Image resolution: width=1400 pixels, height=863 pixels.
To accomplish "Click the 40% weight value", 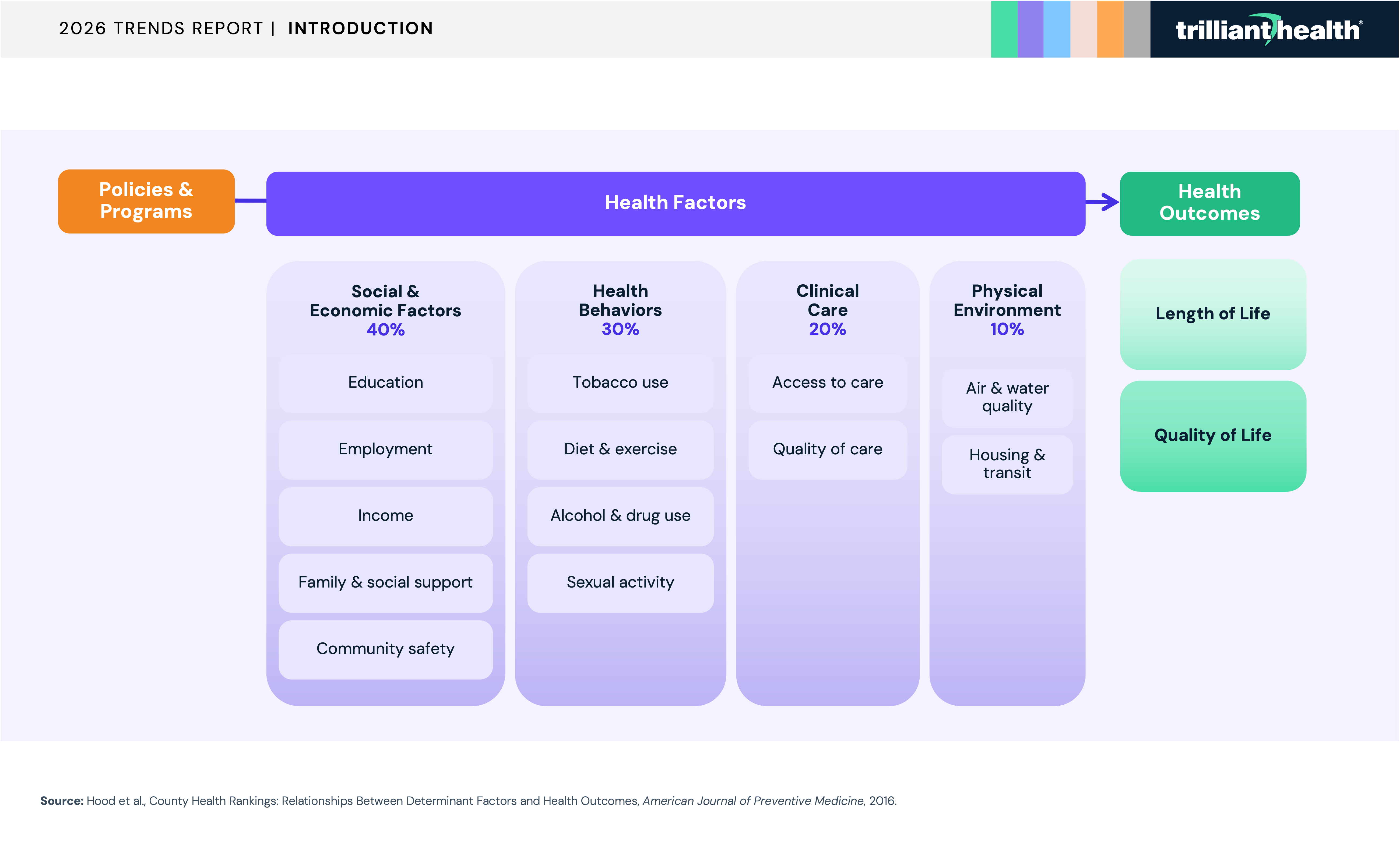I will (x=385, y=330).
